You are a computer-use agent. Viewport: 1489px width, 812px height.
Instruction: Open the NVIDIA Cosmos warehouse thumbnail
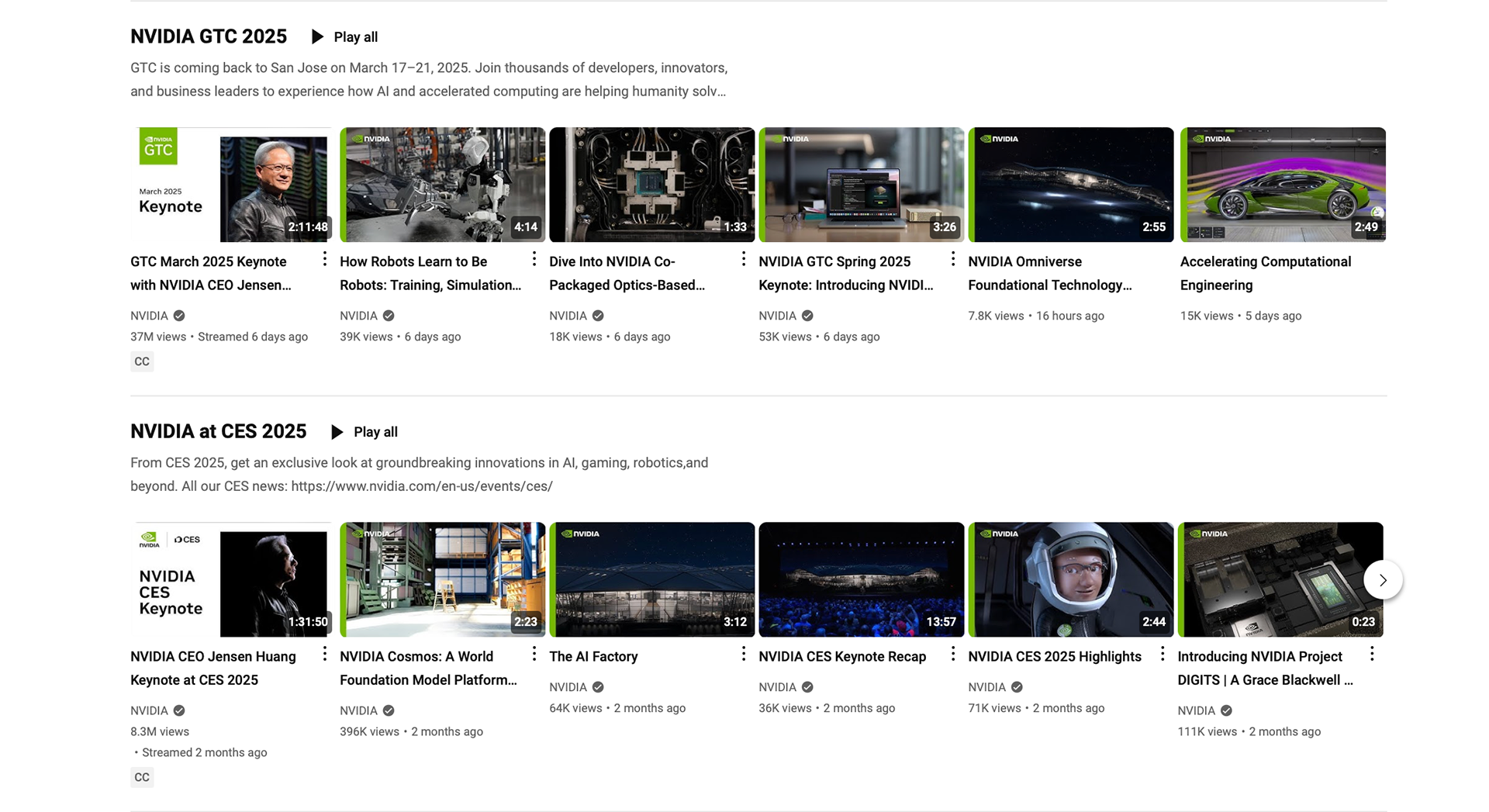tap(442, 579)
